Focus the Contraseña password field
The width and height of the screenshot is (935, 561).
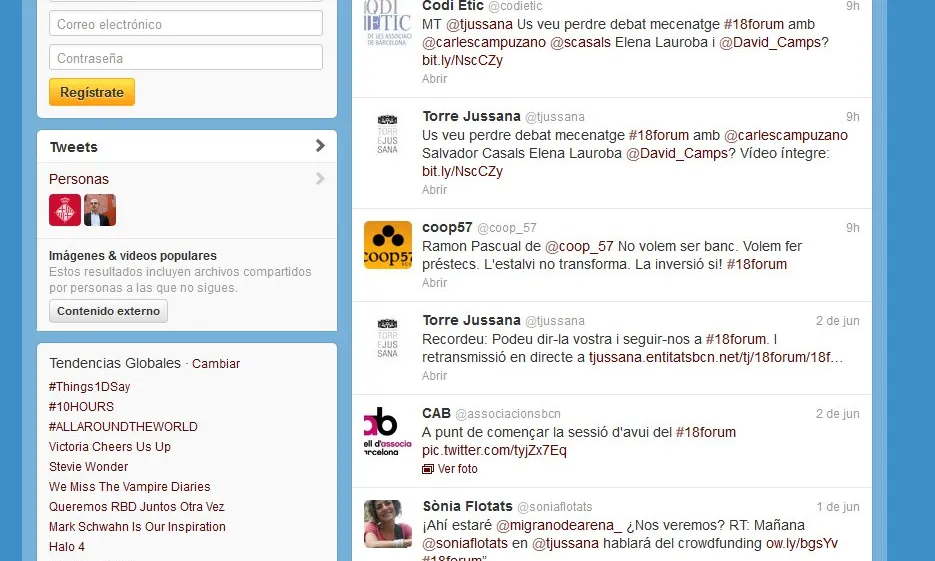click(x=186, y=58)
